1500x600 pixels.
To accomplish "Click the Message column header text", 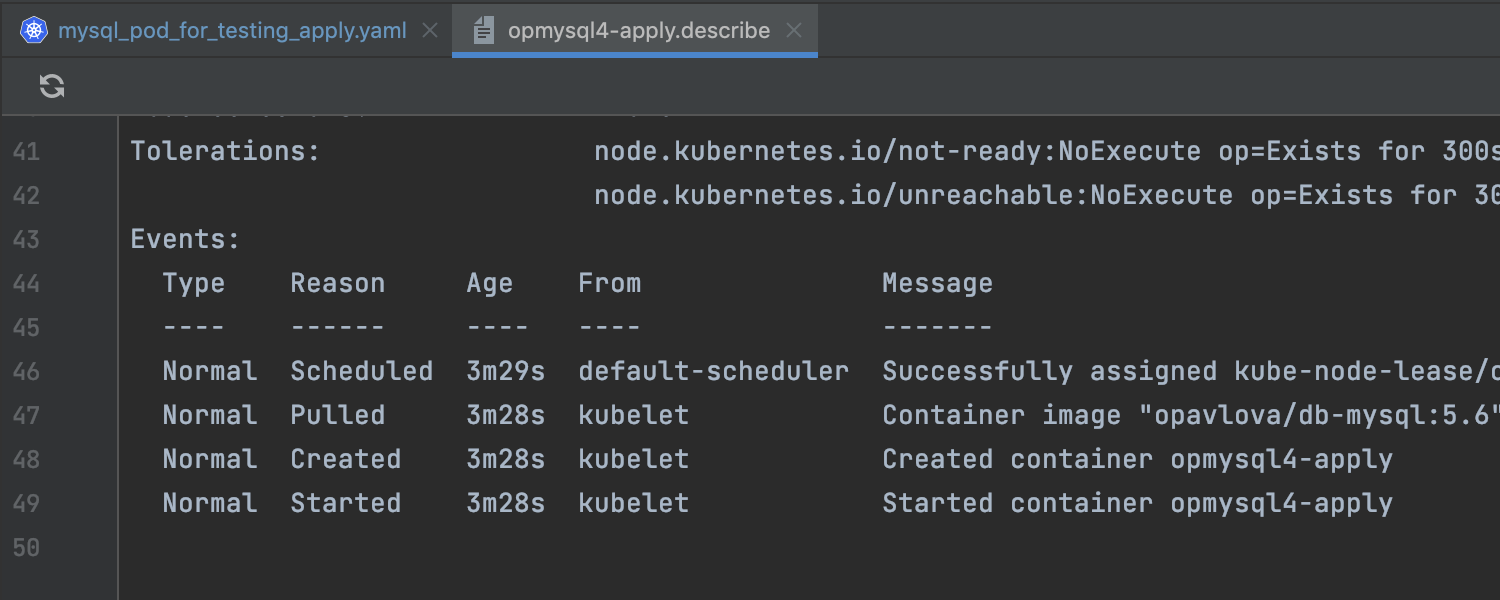I will [x=937, y=284].
